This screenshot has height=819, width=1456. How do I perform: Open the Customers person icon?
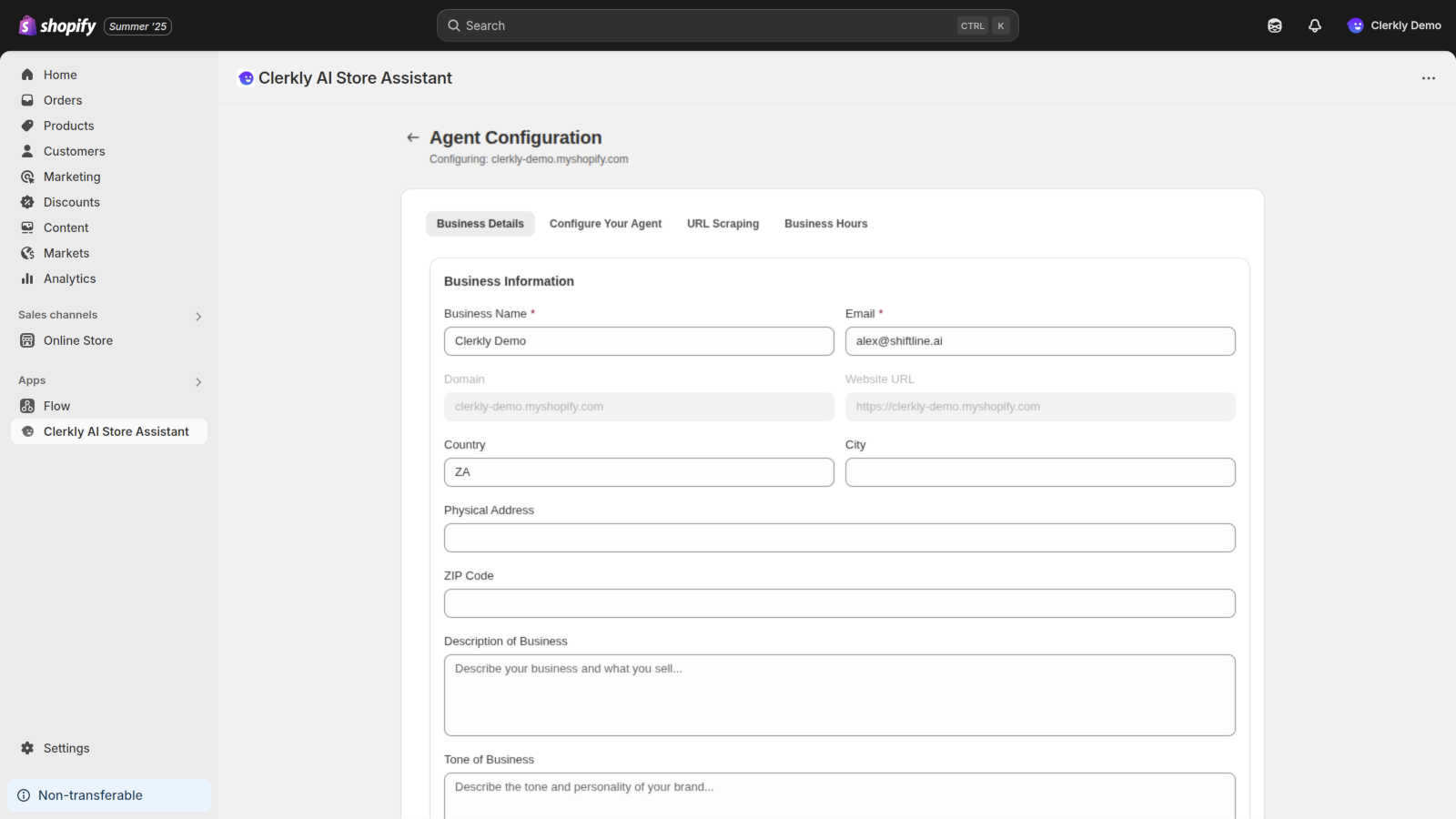tap(27, 151)
